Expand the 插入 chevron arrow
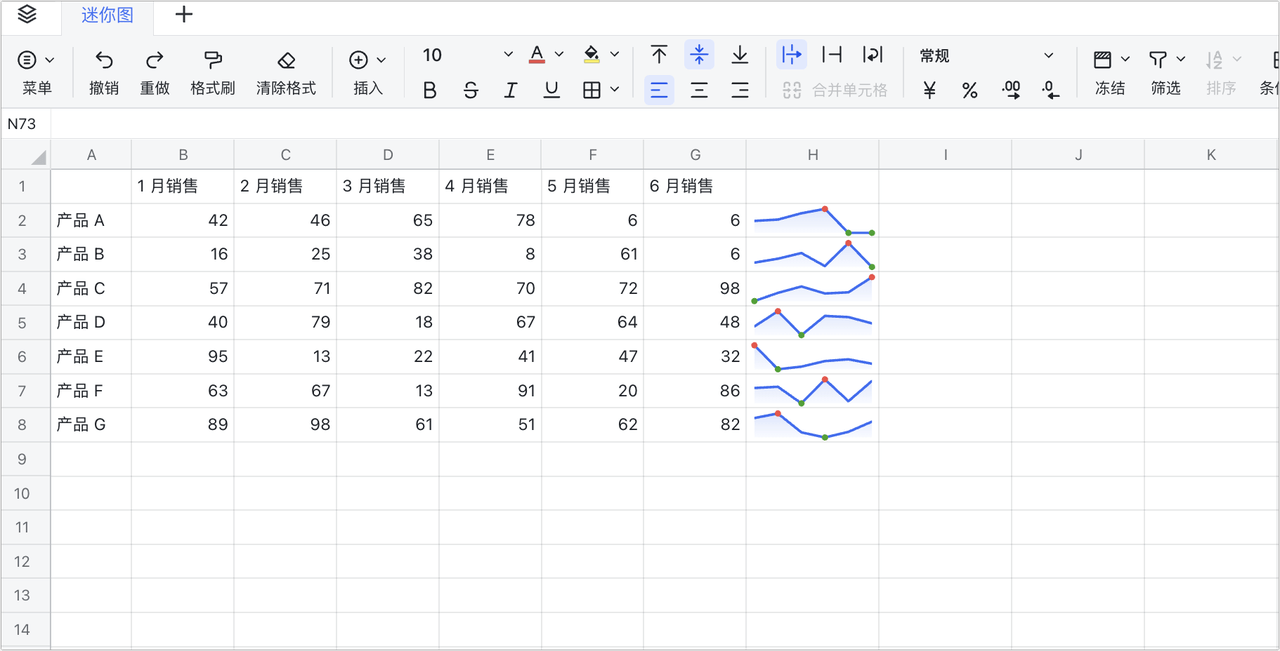This screenshot has height=651, width=1280. [x=381, y=60]
